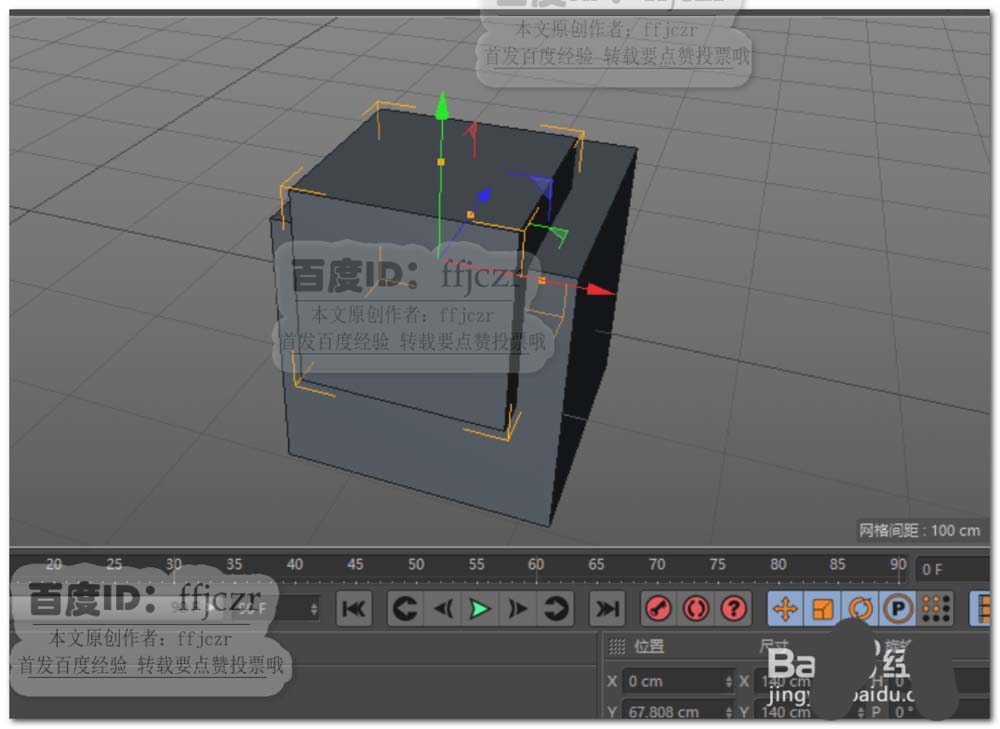Click the 网格间距 : 100 cm viewport label
Viewport: 1000px width, 729px height.
919,530
